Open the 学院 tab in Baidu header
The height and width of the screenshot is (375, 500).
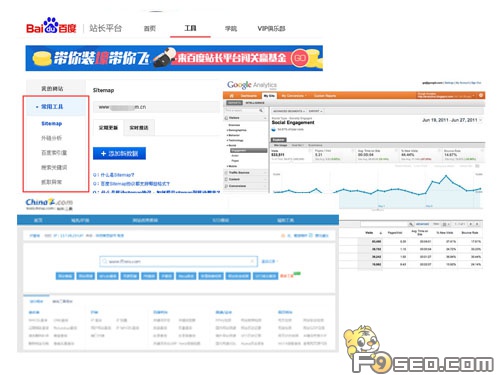[231, 28]
